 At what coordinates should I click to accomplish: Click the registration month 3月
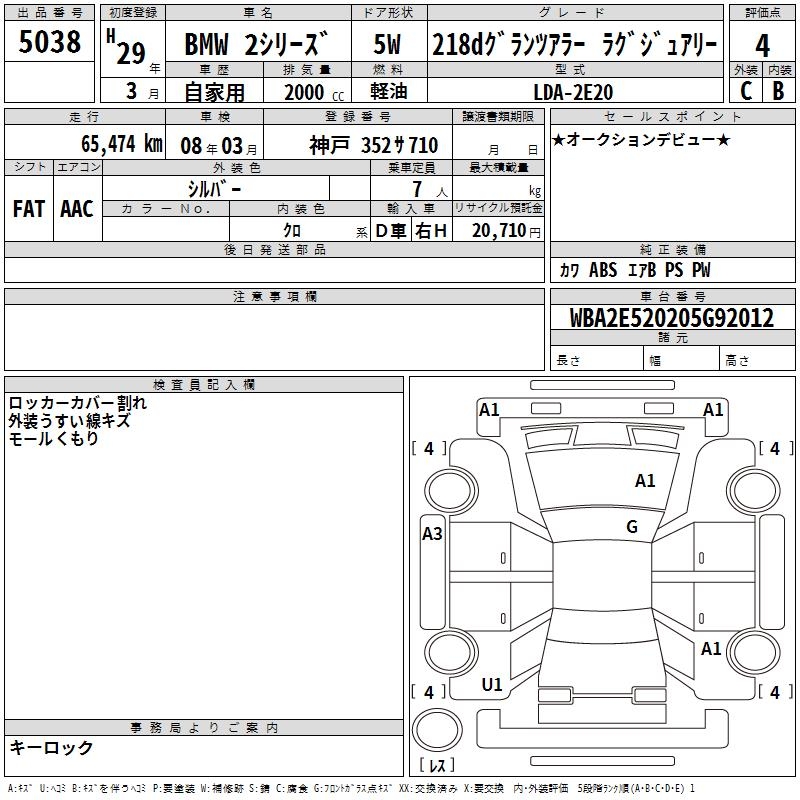point(142,91)
